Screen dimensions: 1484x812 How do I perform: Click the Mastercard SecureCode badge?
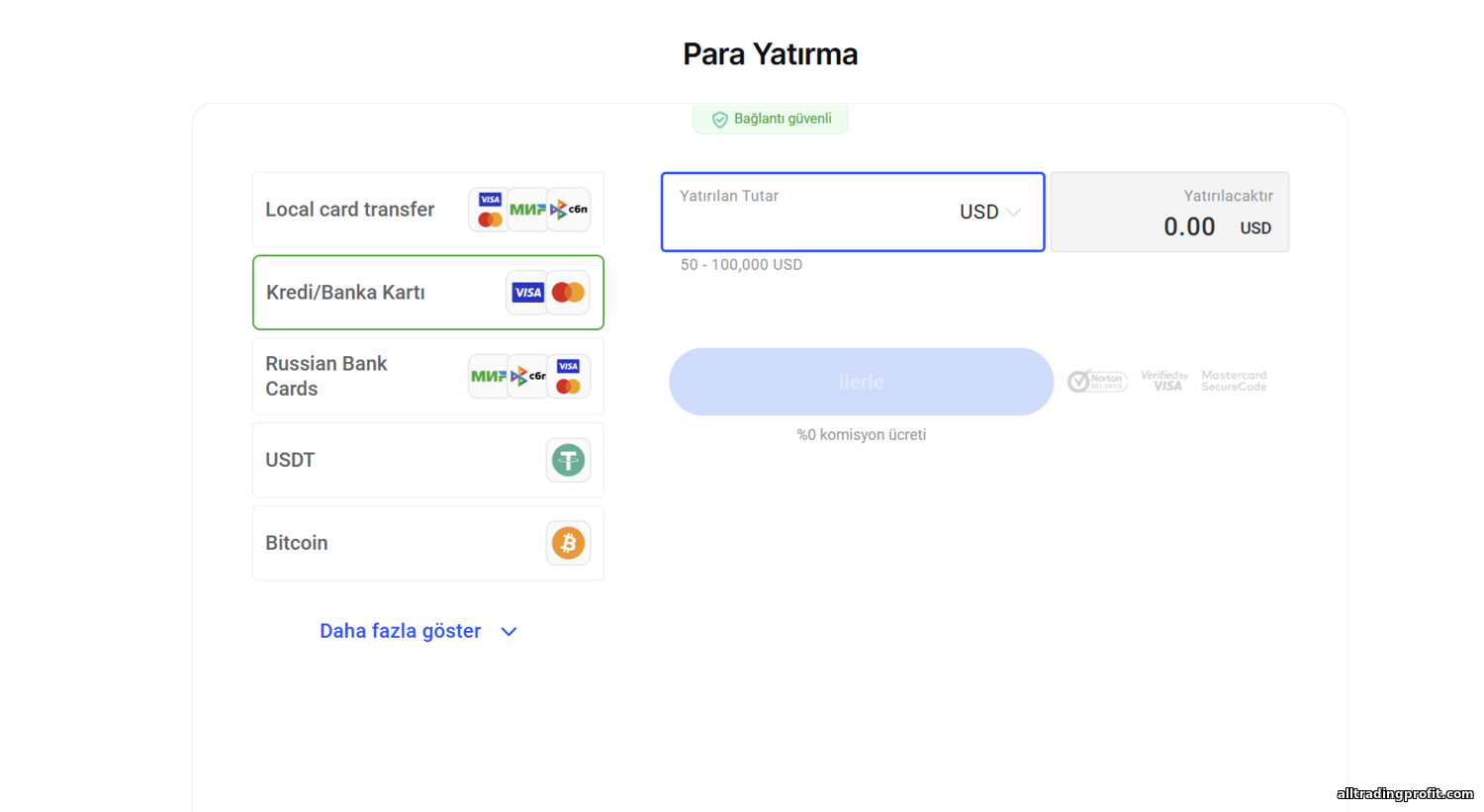coord(1234,381)
